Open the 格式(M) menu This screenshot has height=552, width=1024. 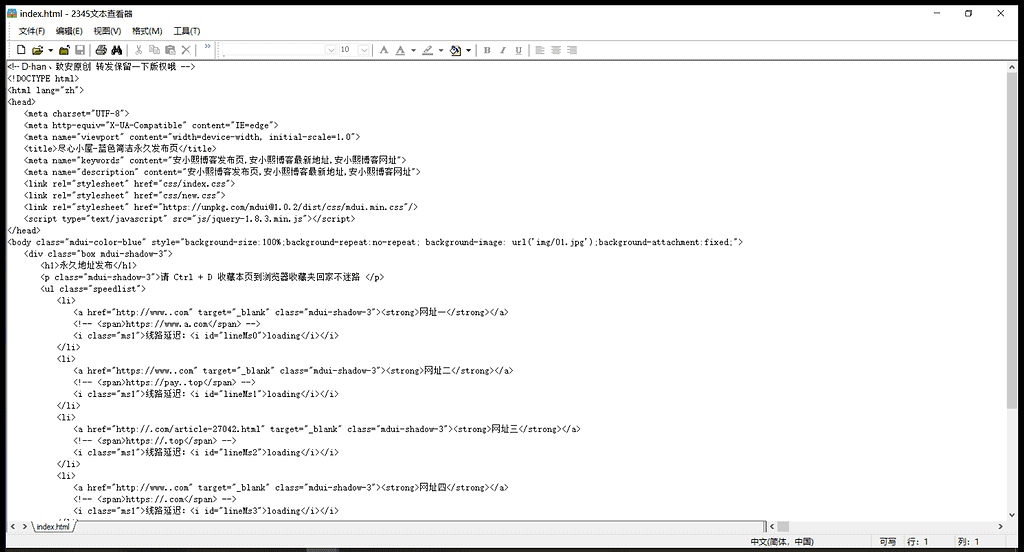tap(147, 31)
